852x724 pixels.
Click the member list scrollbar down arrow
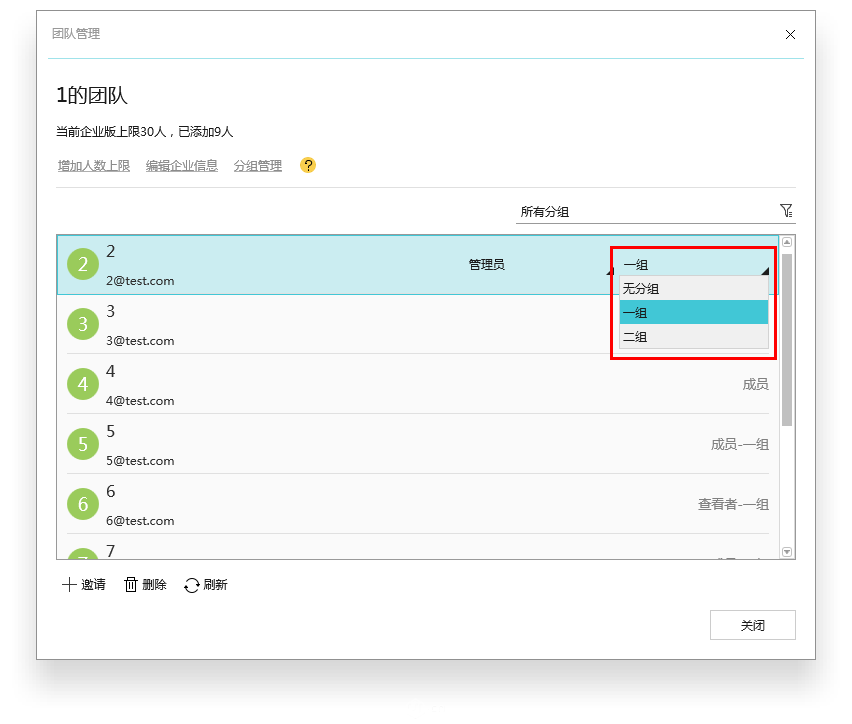click(x=787, y=552)
